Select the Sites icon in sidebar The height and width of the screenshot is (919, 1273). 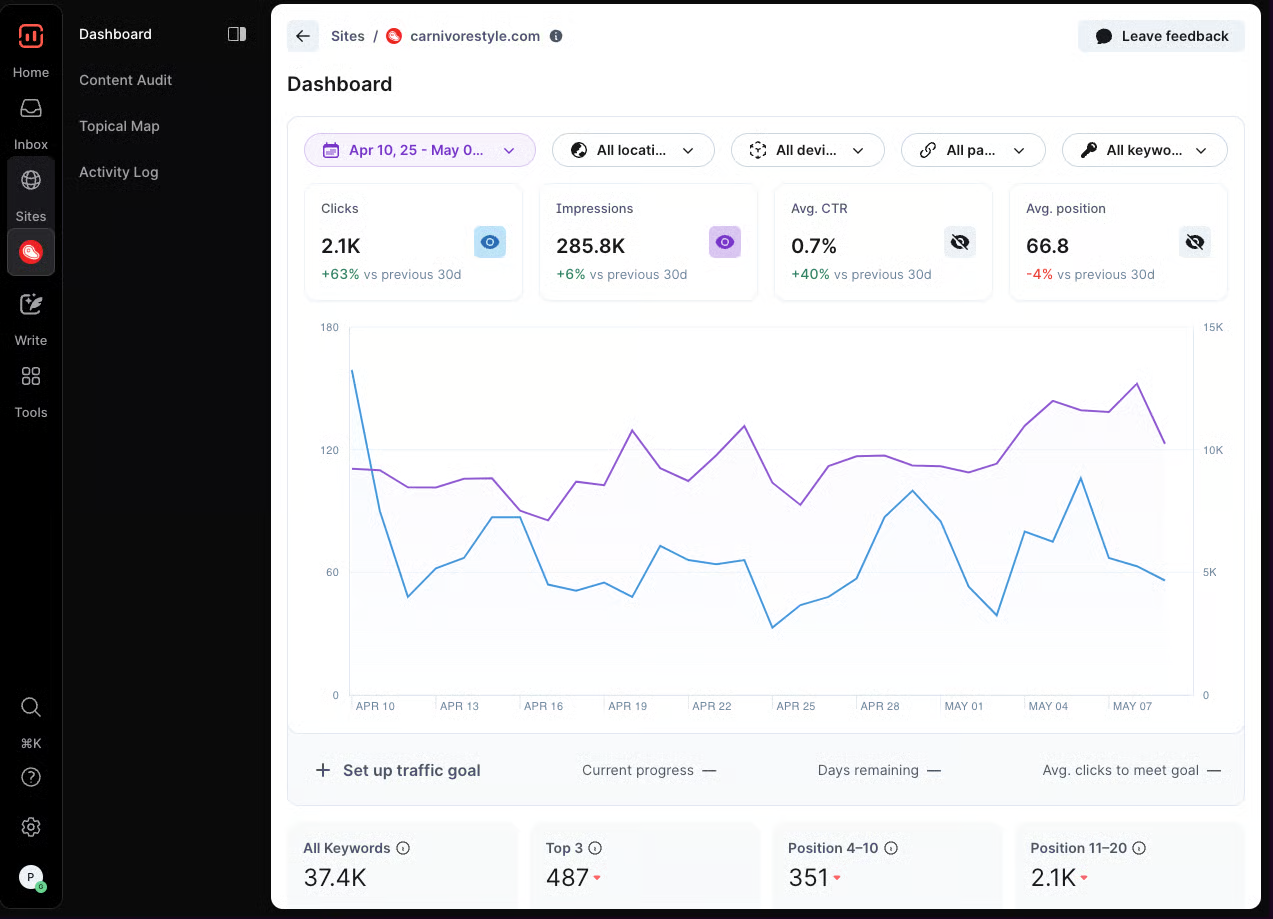tap(30, 187)
